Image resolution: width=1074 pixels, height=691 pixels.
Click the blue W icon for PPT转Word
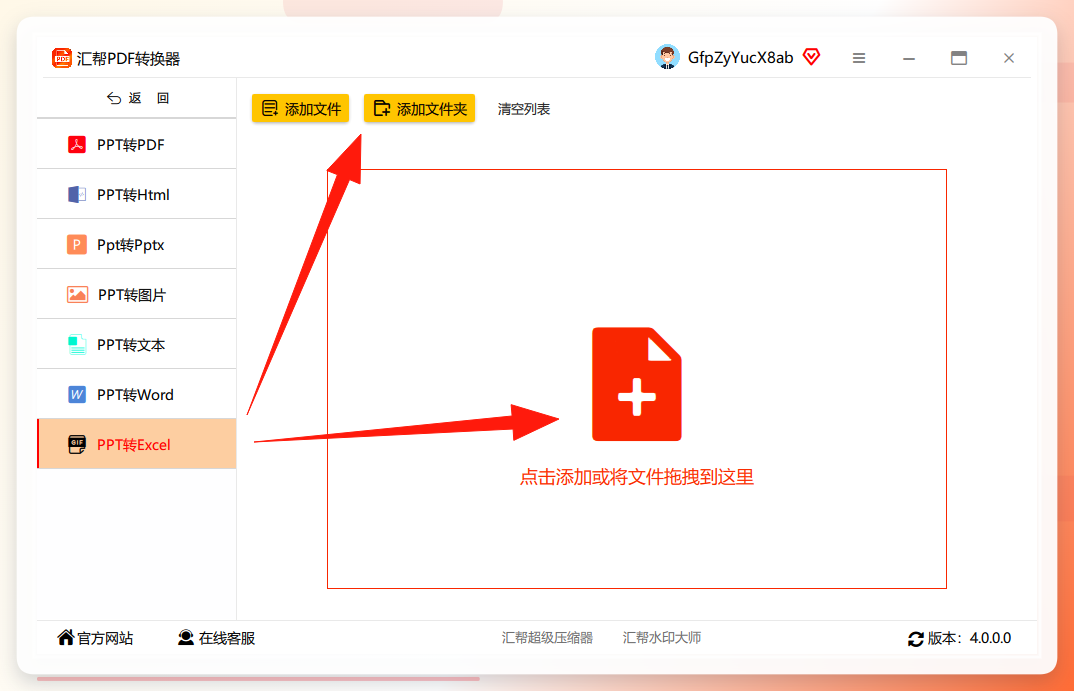click(x=77, y=394)
